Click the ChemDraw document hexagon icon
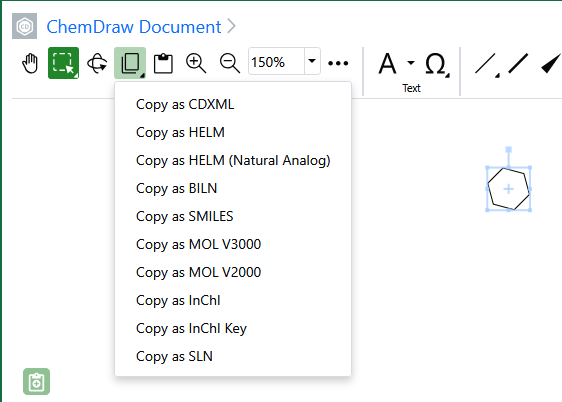 (24, 26)
